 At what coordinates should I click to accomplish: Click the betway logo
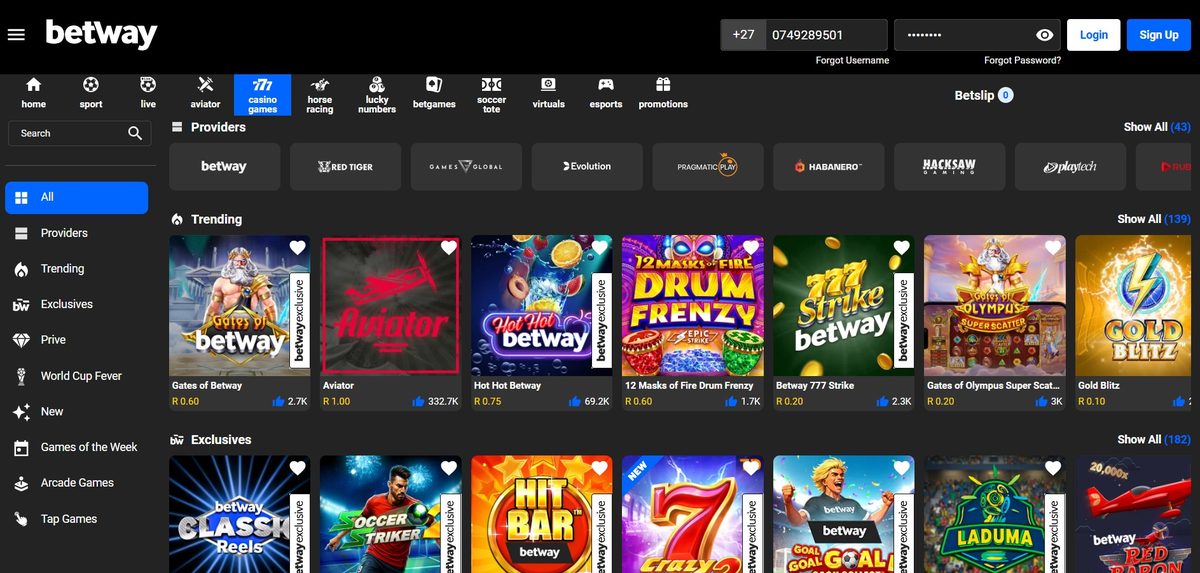pyautogui.click(x=101, y=35)
